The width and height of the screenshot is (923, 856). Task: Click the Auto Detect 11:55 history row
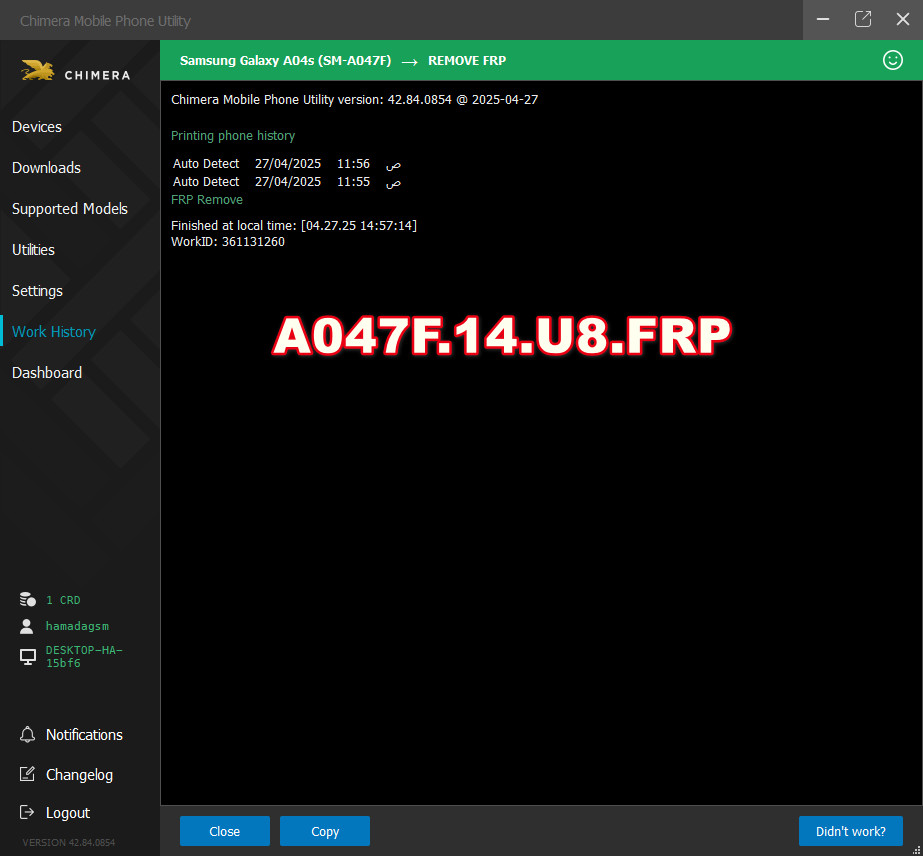click(287, 182)
